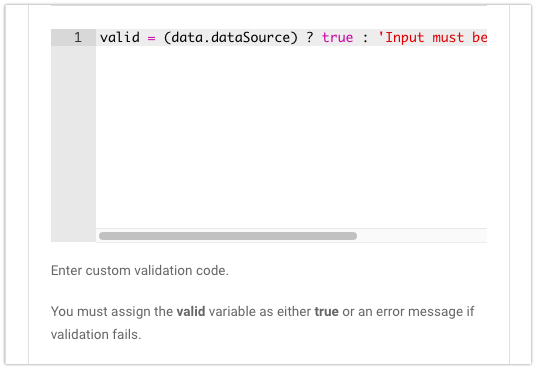Click the Enter custom validation code text
536x369 pixels.
pos(140,271)
